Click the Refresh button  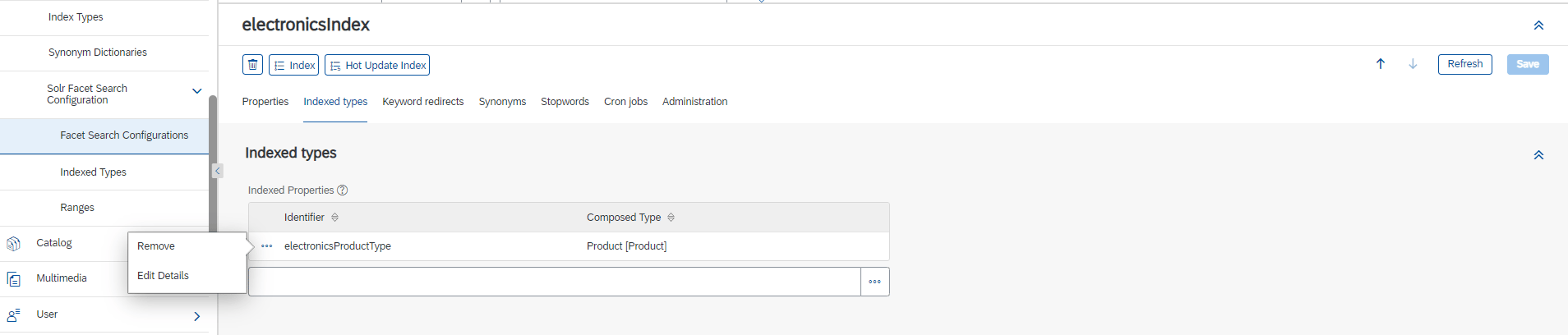1464,64
